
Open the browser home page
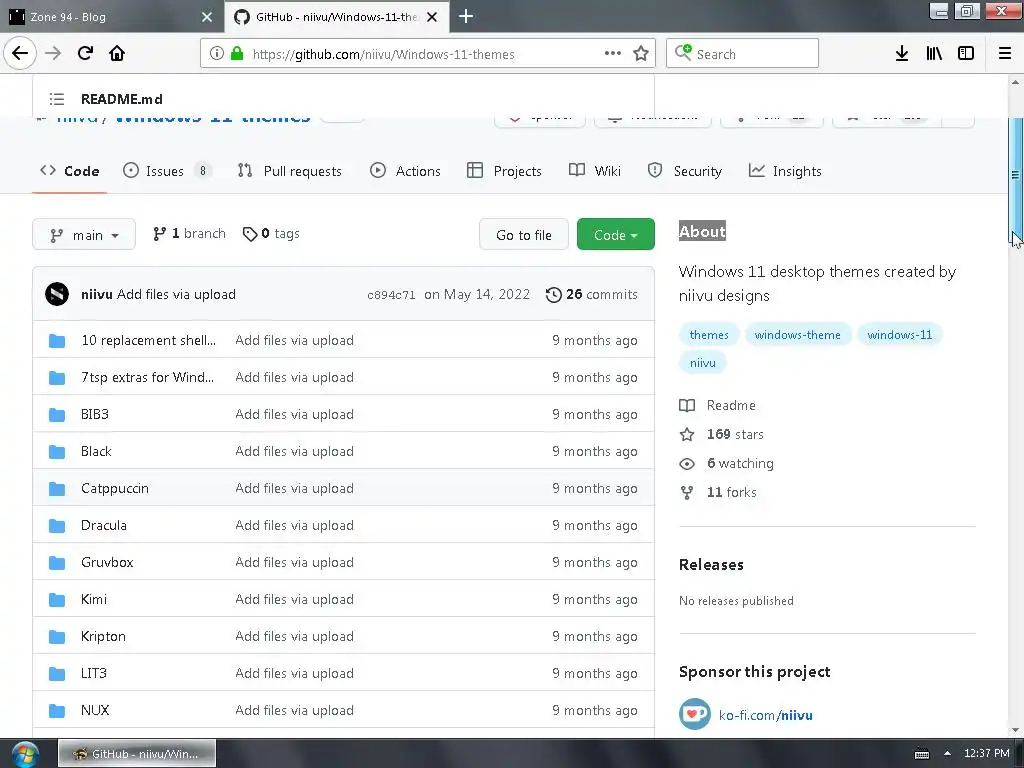(x=117, y=53)
